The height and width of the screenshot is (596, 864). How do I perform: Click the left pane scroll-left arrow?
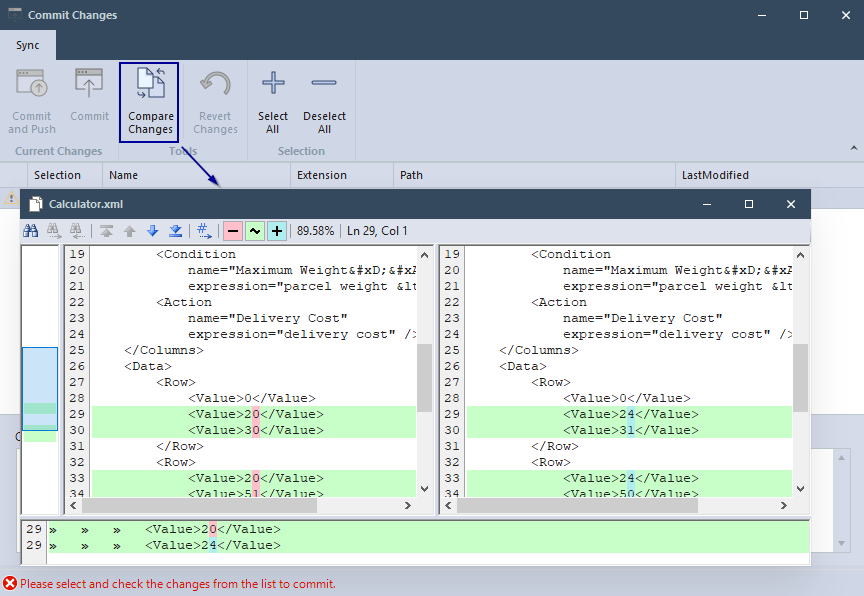pyautogui.click(x=73, y=505)
